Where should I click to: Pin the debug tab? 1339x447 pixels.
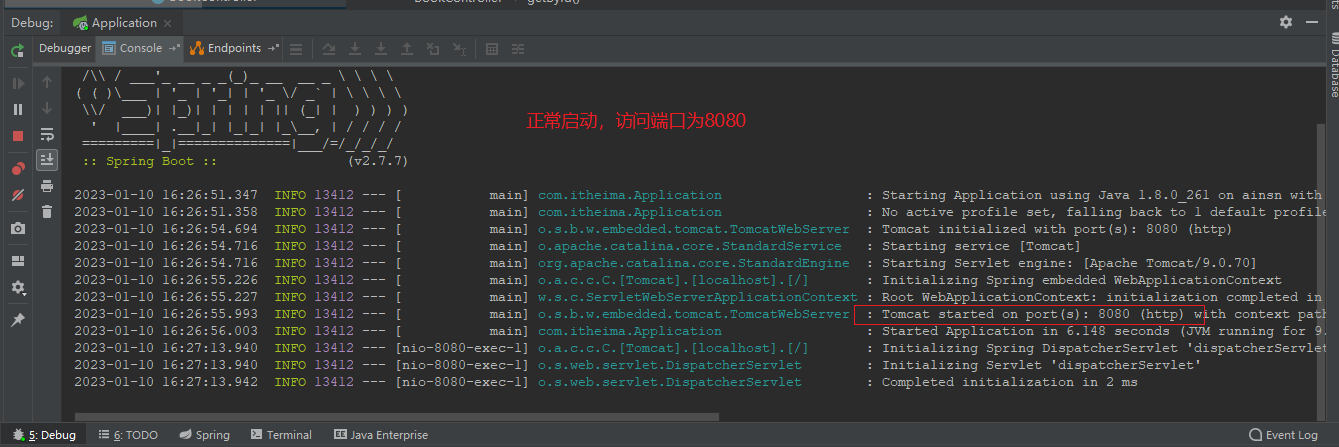tap(17, 319)
